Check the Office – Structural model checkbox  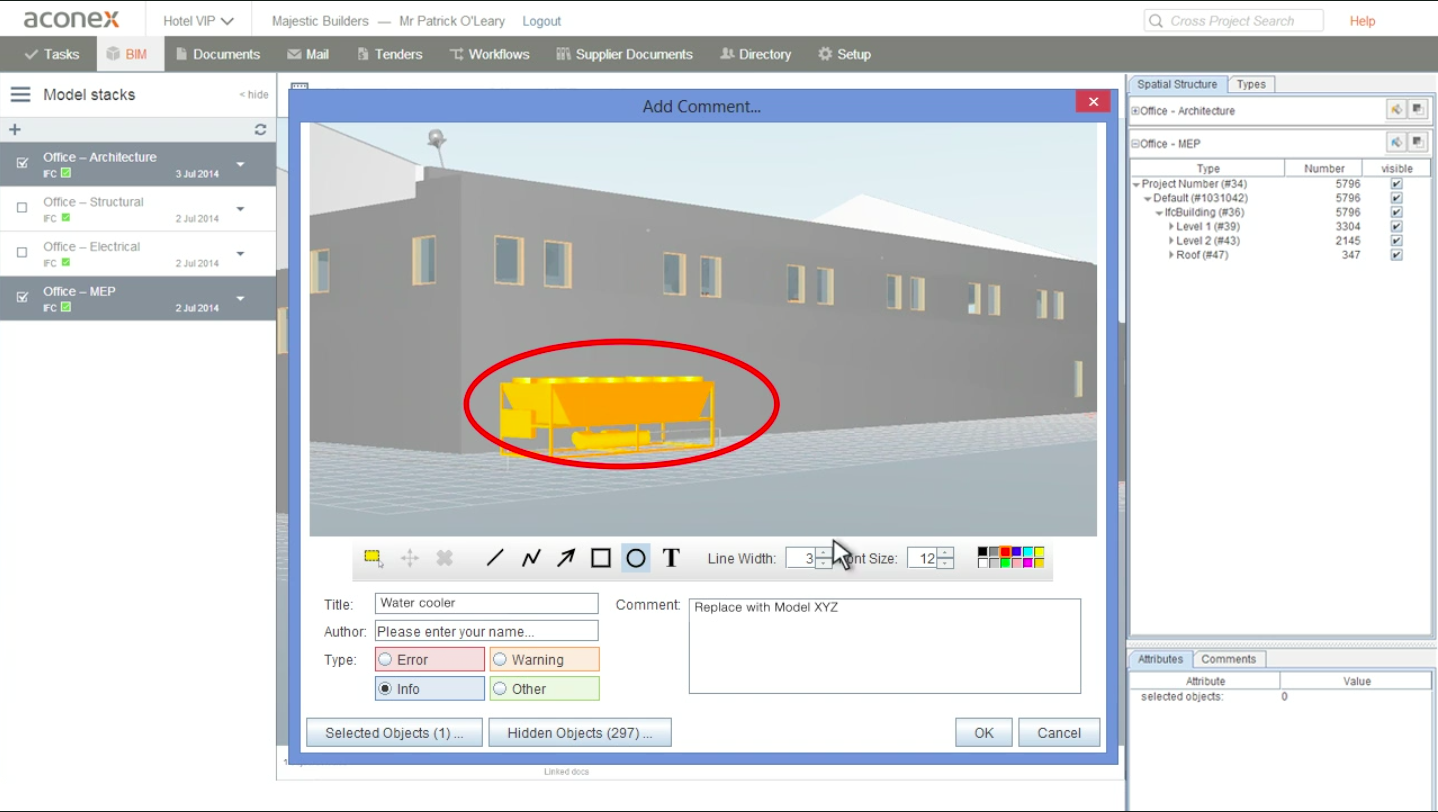coord(22,208)
